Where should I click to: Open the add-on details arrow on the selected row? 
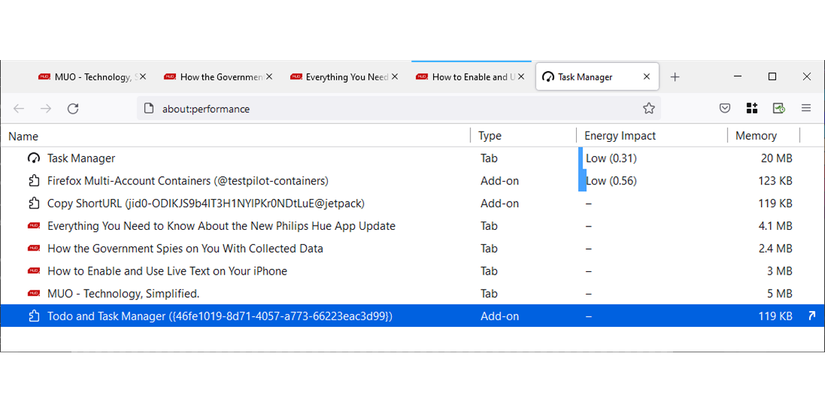coord(811,316)
